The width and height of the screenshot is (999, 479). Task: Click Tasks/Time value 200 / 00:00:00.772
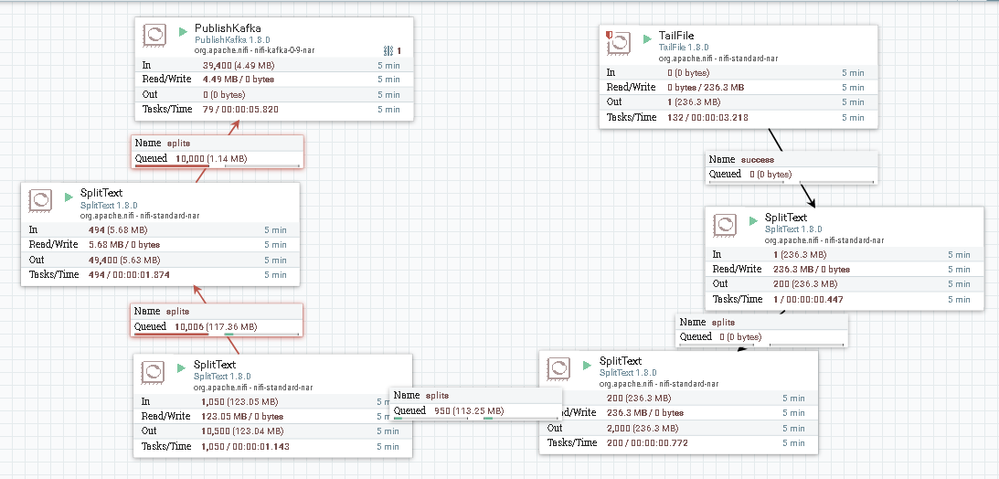[647, 443]
